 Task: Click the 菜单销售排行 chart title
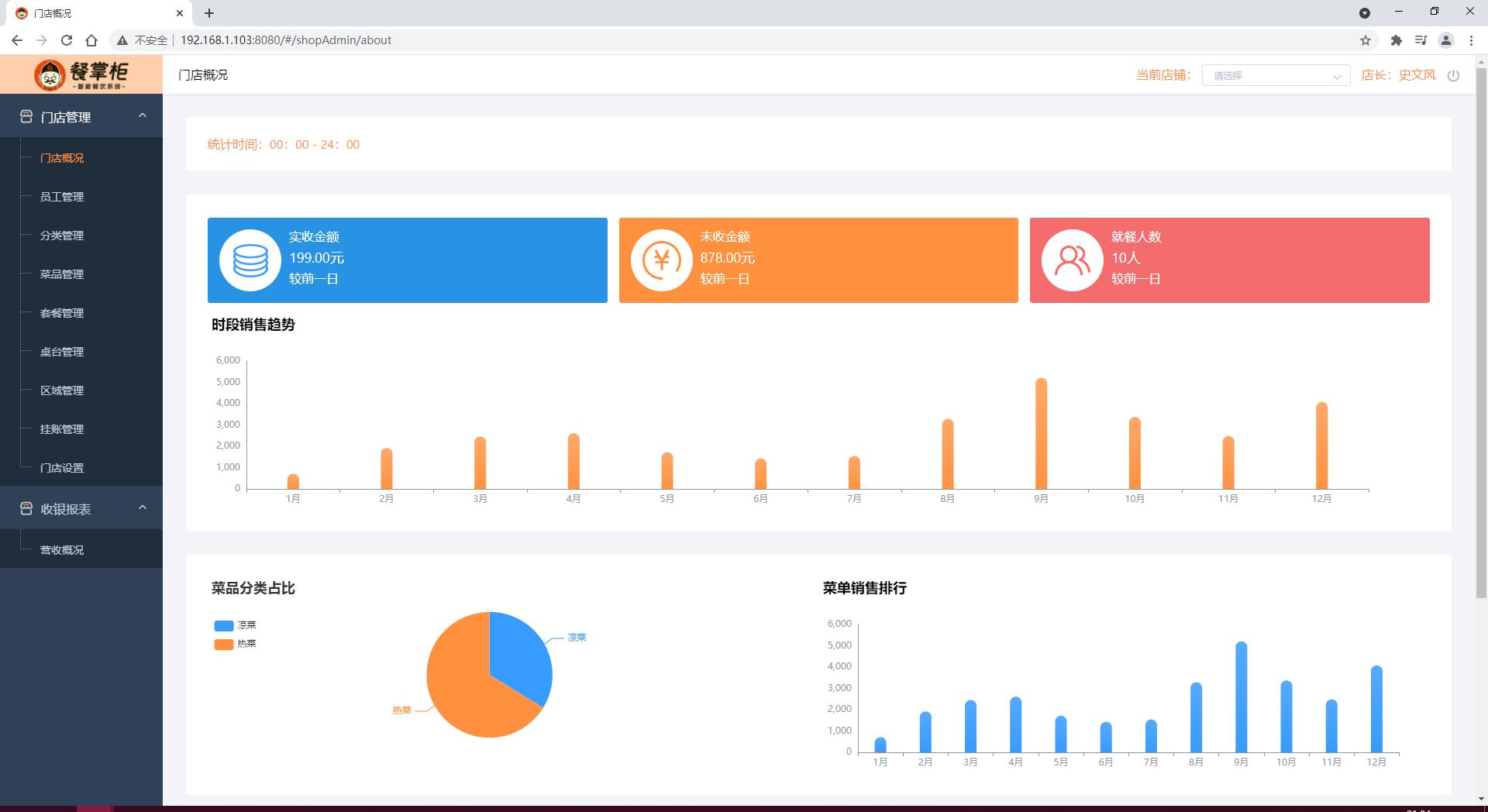(865, 588)
